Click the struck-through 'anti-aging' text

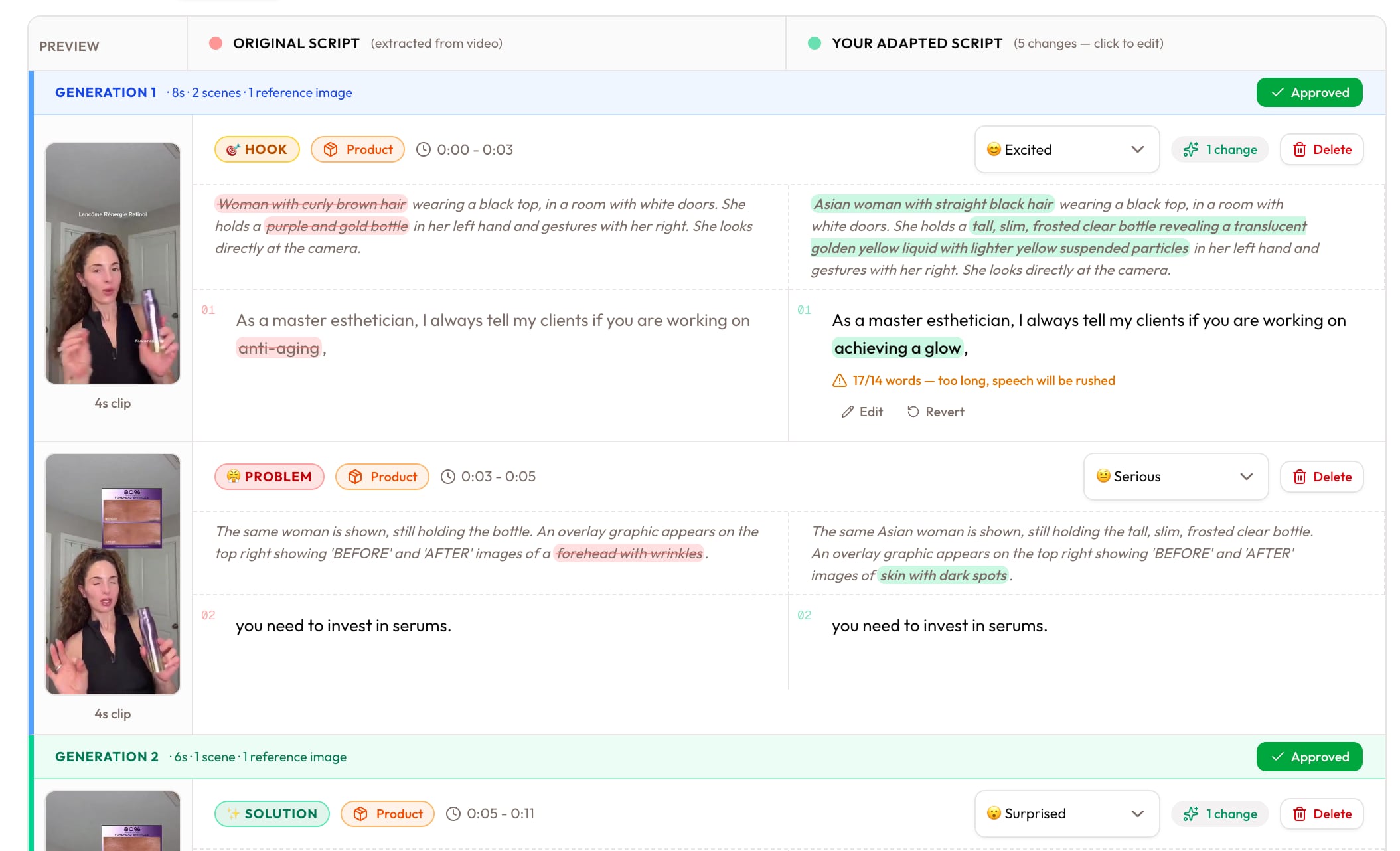(x=279, y=348)
